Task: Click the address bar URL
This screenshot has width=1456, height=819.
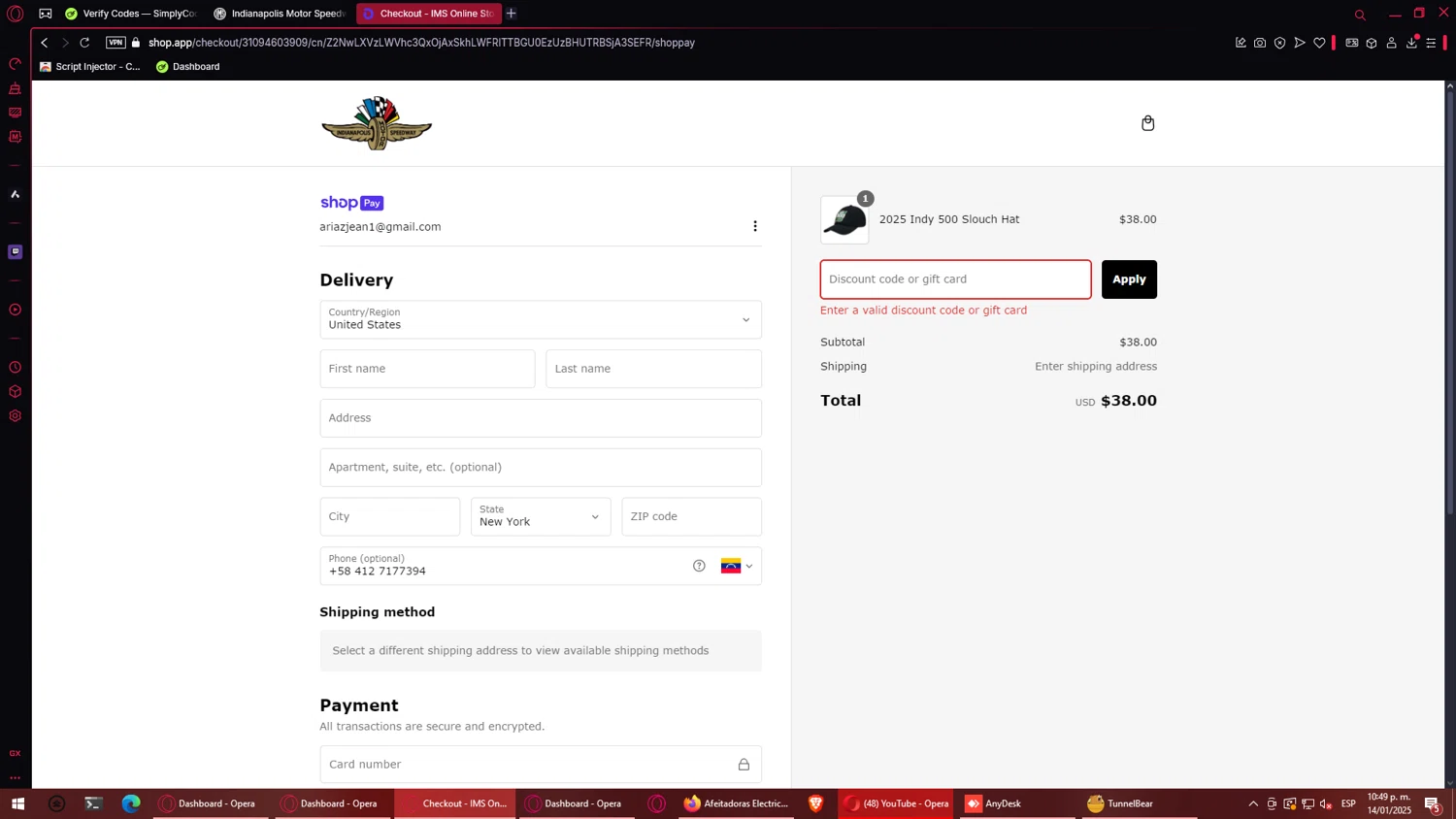Action: [421, 43]
